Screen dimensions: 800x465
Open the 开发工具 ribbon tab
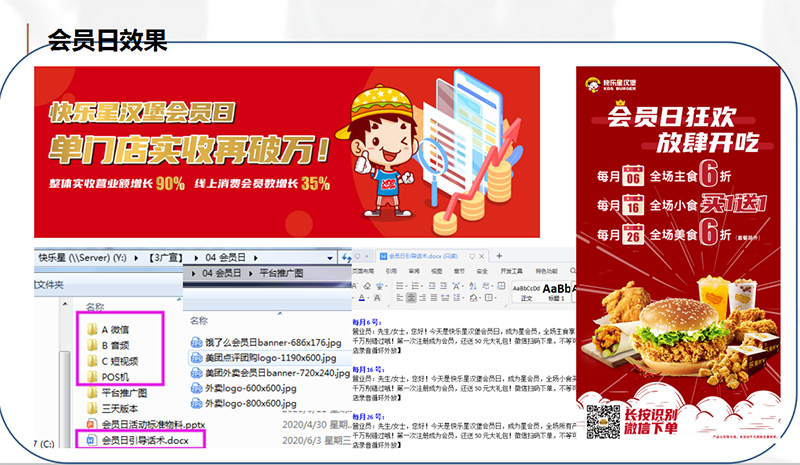(x=511, y=271)
